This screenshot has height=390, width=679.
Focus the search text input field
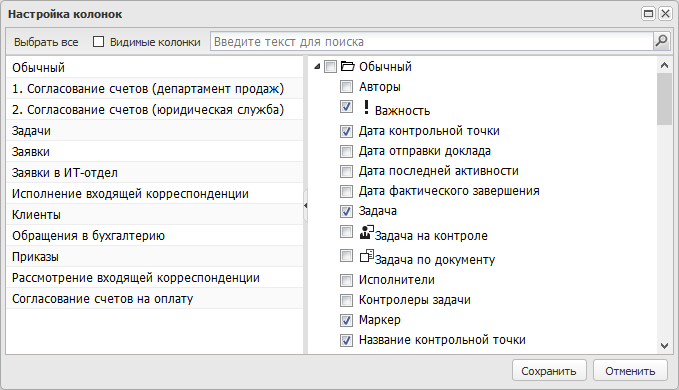click(x=432, y=42)
